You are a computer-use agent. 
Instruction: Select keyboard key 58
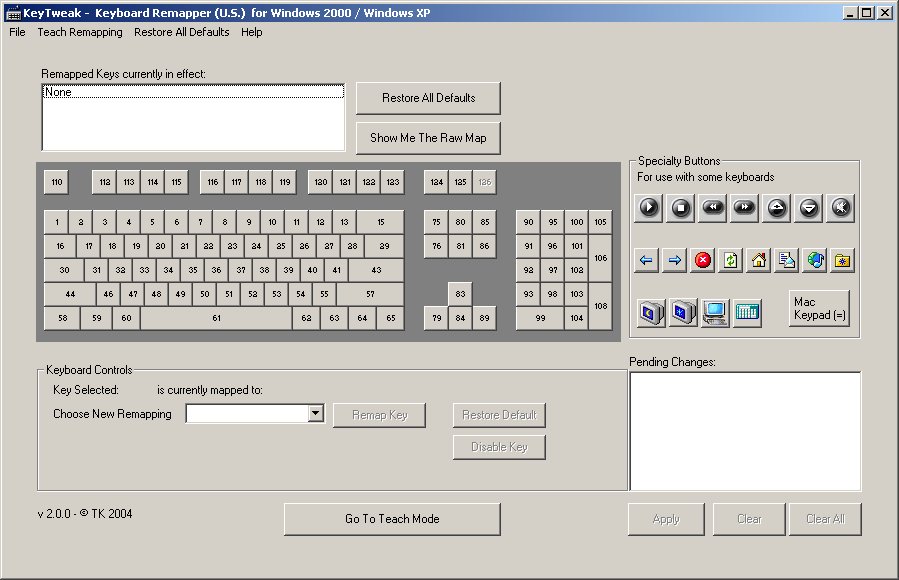(62, 318)
